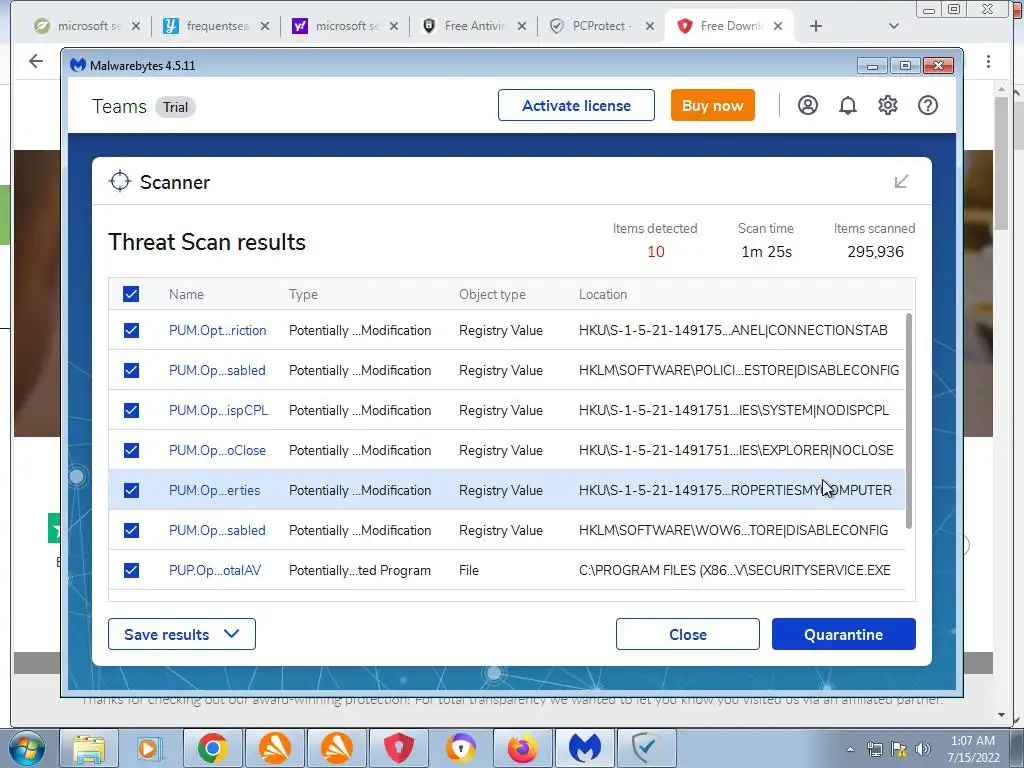Open browser three-dot menu
Screen dimensions: 1024x768
[988, 61]
